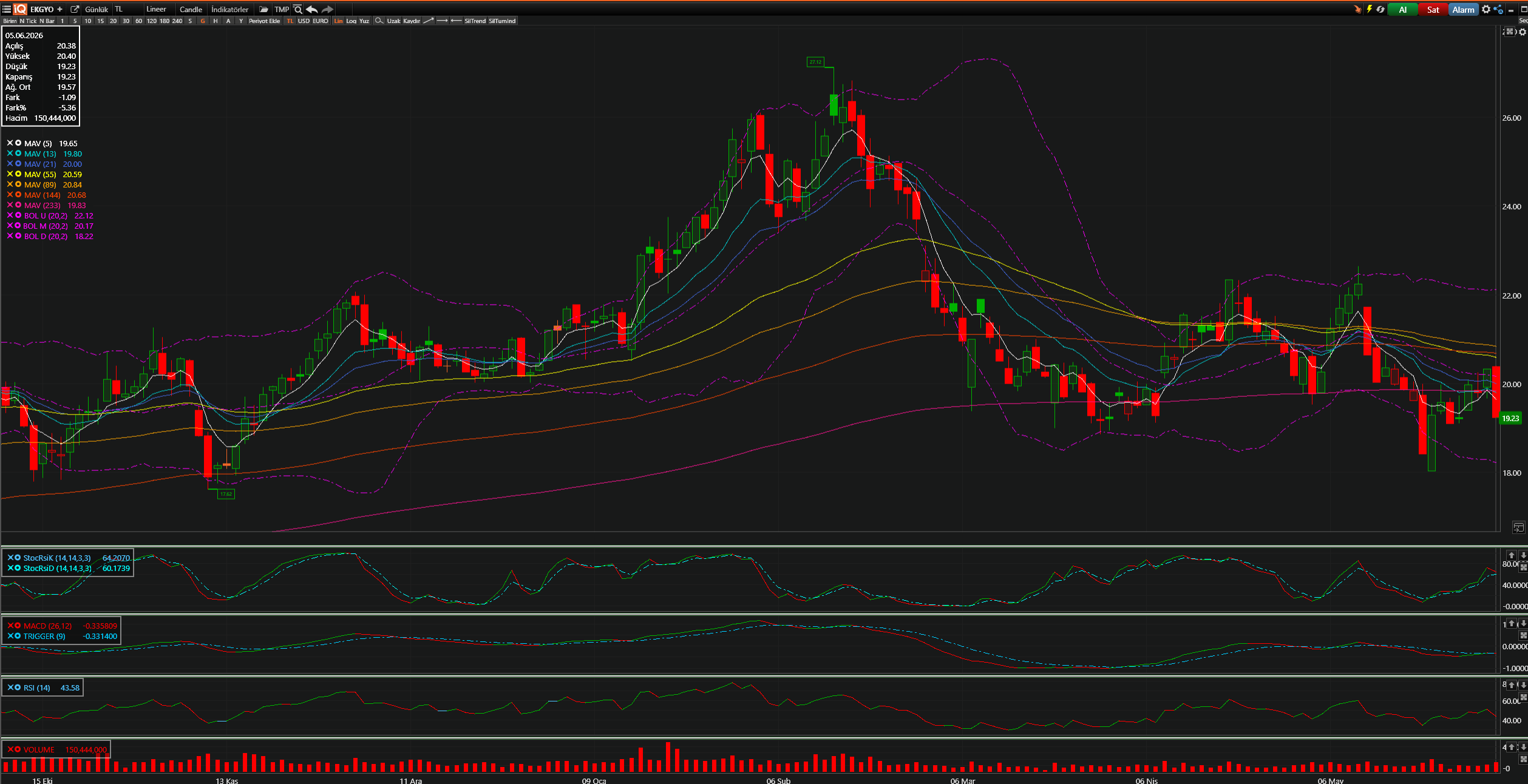
Task: Set scale to Lin
Action: (x=338, y=21)
